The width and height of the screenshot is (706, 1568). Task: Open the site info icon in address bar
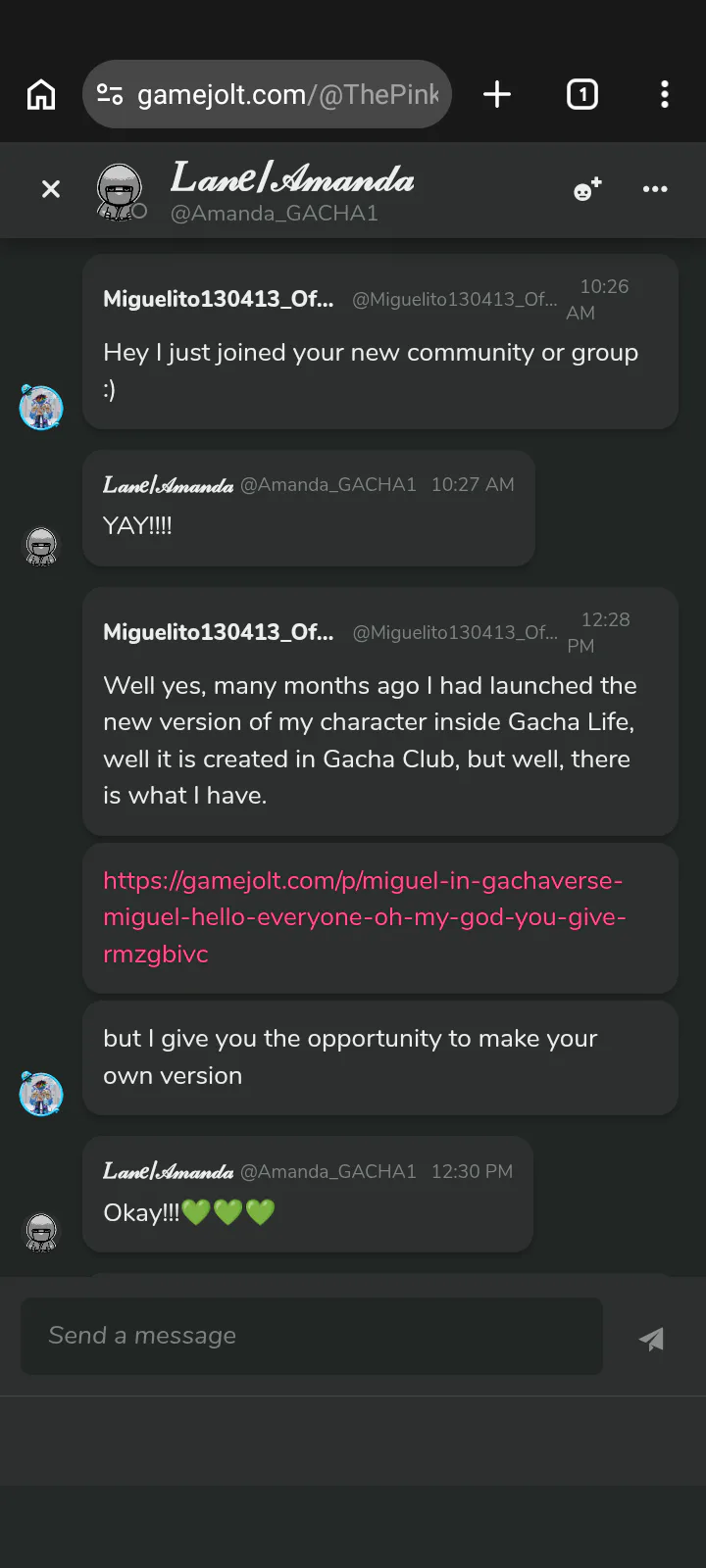click(x=109, y=95)
